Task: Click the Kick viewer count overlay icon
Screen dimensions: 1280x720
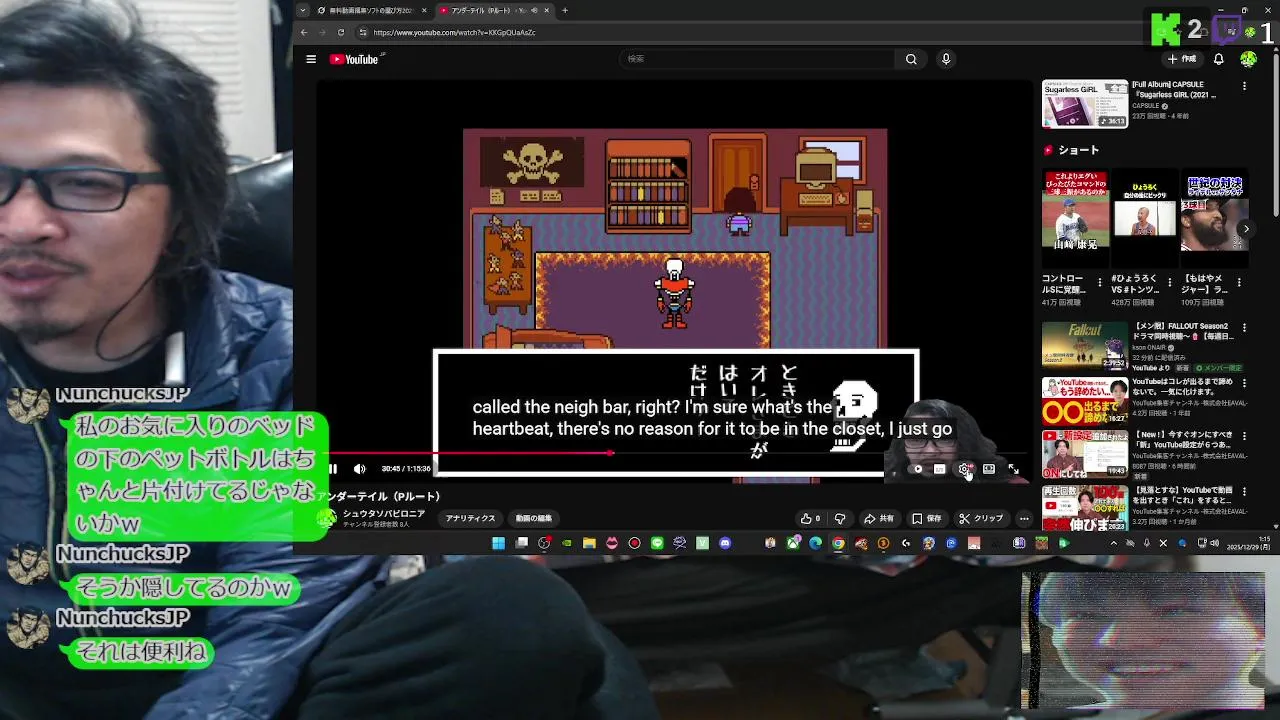Action: pyautogui.click(x=1165, y=29)
